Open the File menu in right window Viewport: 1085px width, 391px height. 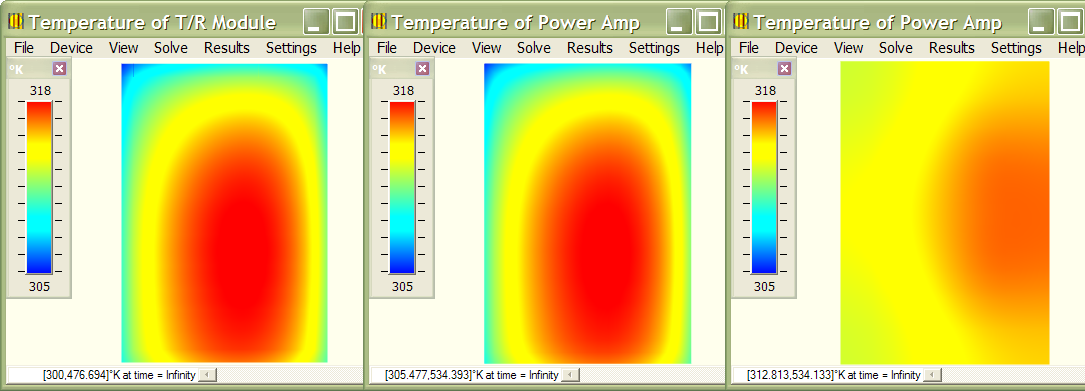tap(749, 48)
